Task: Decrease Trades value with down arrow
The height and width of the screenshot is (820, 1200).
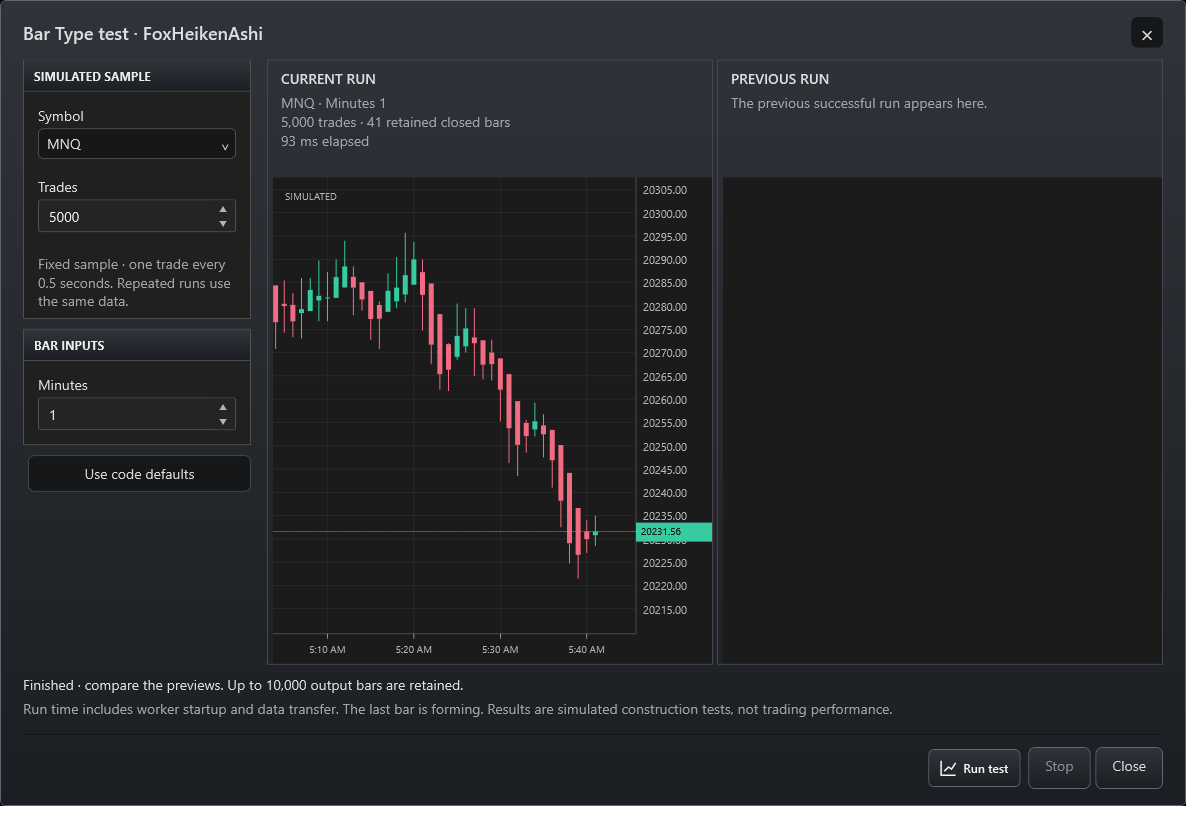Action: [223, 224]
